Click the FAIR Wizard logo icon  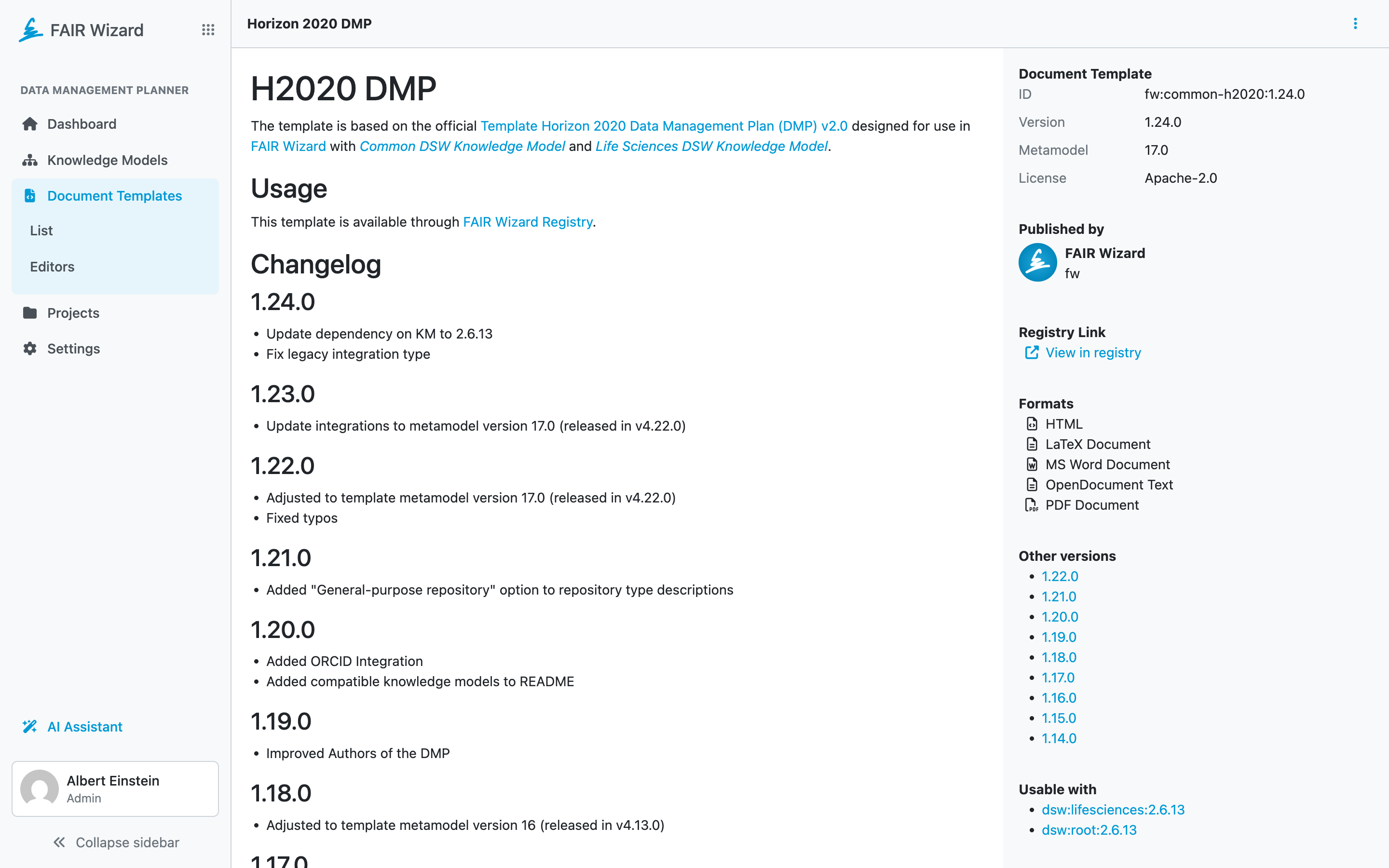(30, 30)
